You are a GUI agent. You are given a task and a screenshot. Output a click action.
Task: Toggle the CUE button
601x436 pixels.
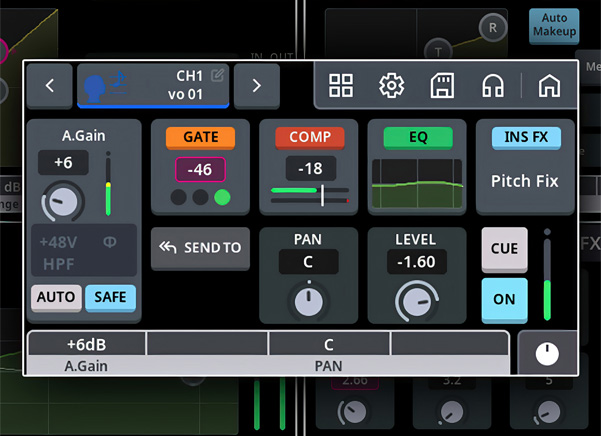[x=504, y=249]
